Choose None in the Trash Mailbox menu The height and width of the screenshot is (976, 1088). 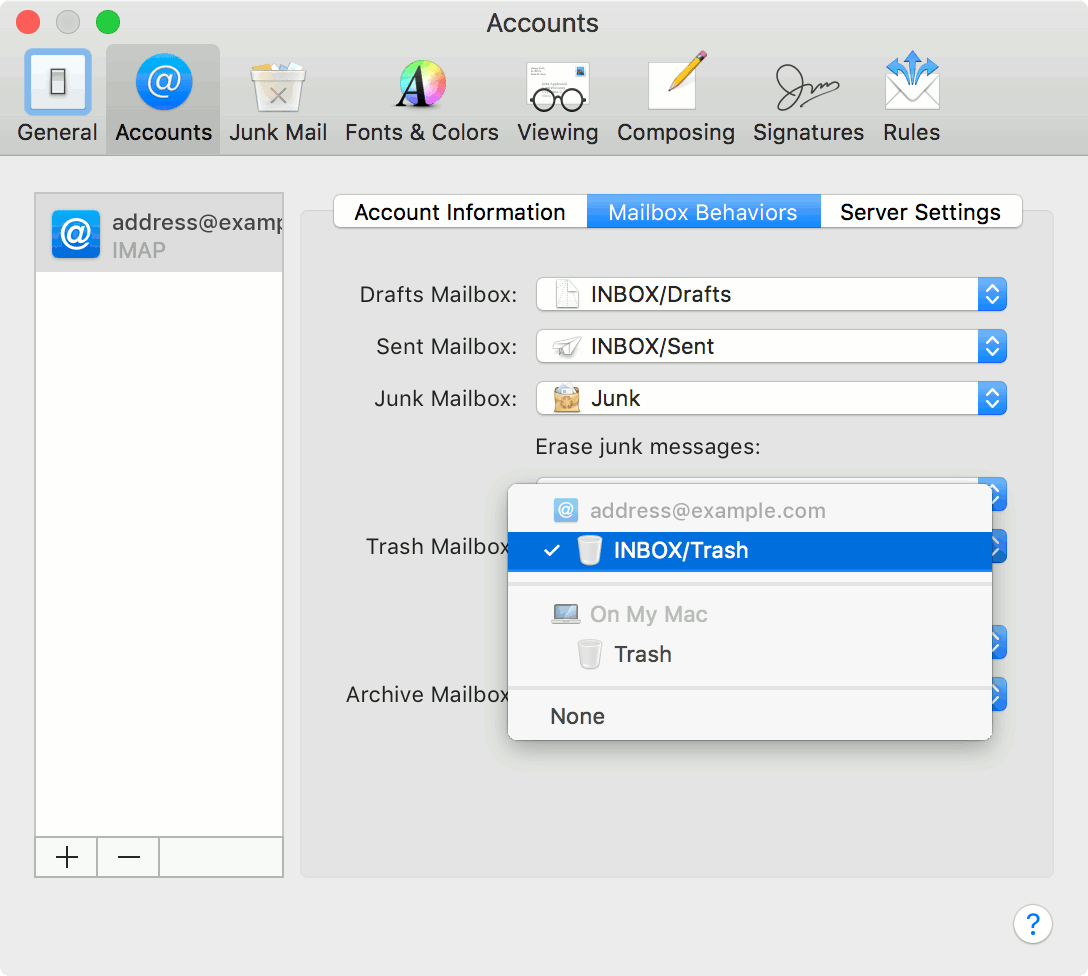[577, 716]
